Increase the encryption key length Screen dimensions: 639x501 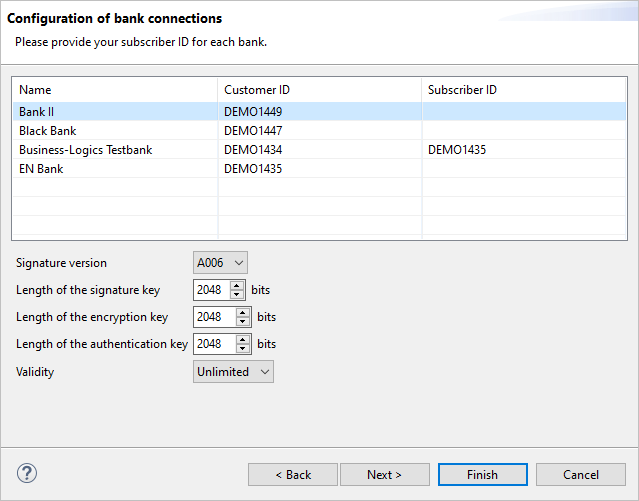click(x=243, y=312)
